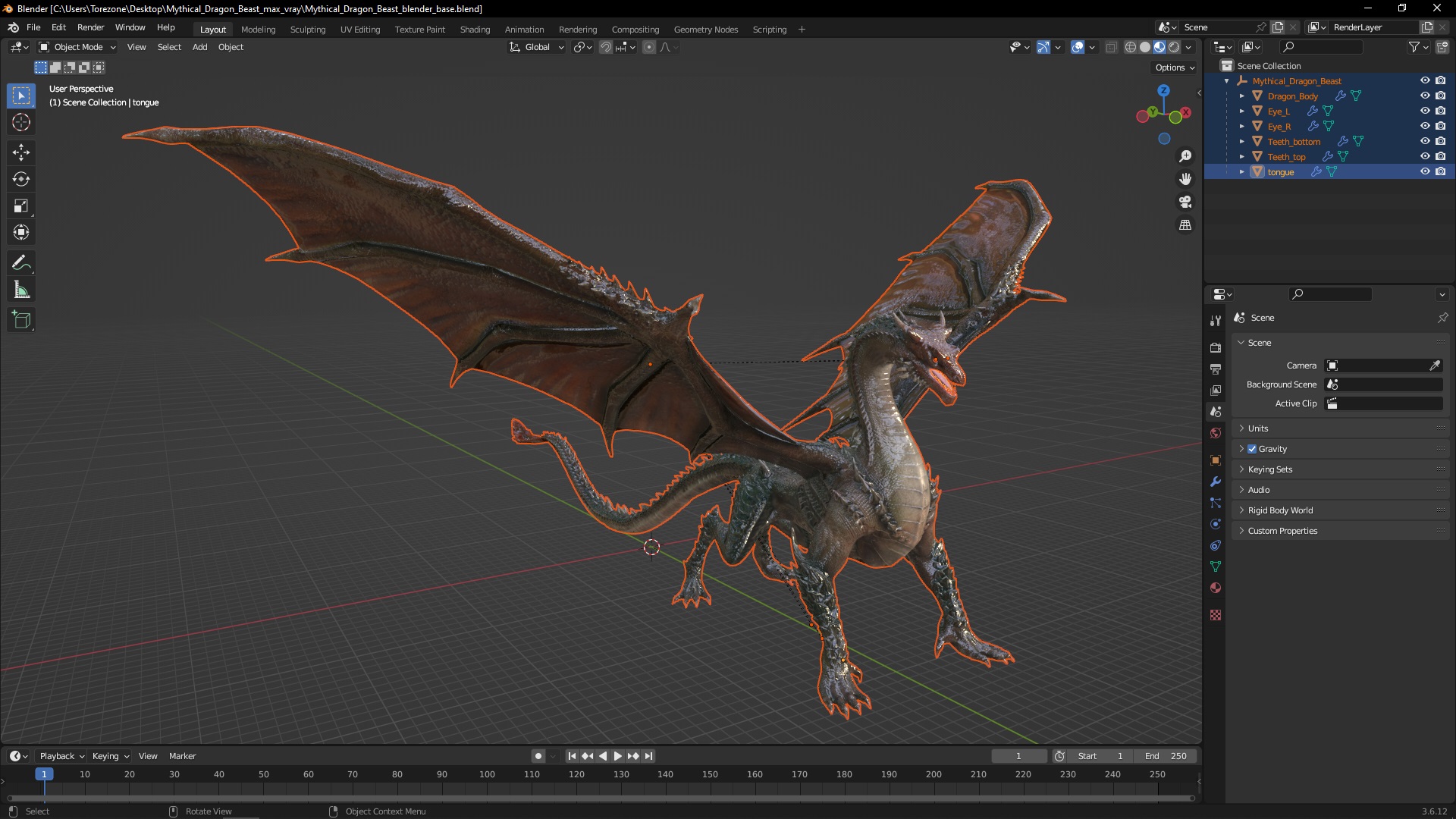
Task: Hide Mythical_Dragon_Beast collection eye icon
Action: tap(1425, 80)
